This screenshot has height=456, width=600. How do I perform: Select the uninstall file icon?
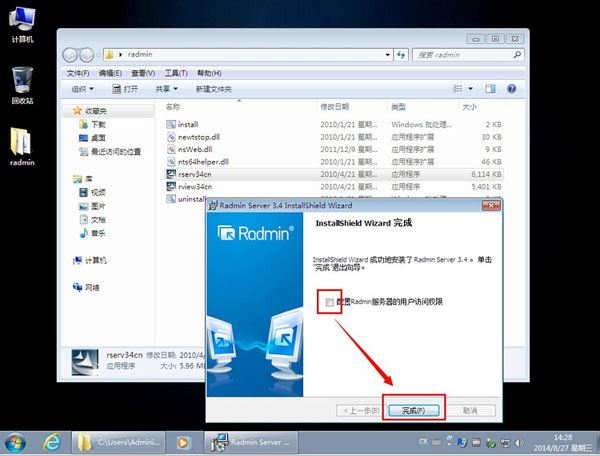point(171,199)
